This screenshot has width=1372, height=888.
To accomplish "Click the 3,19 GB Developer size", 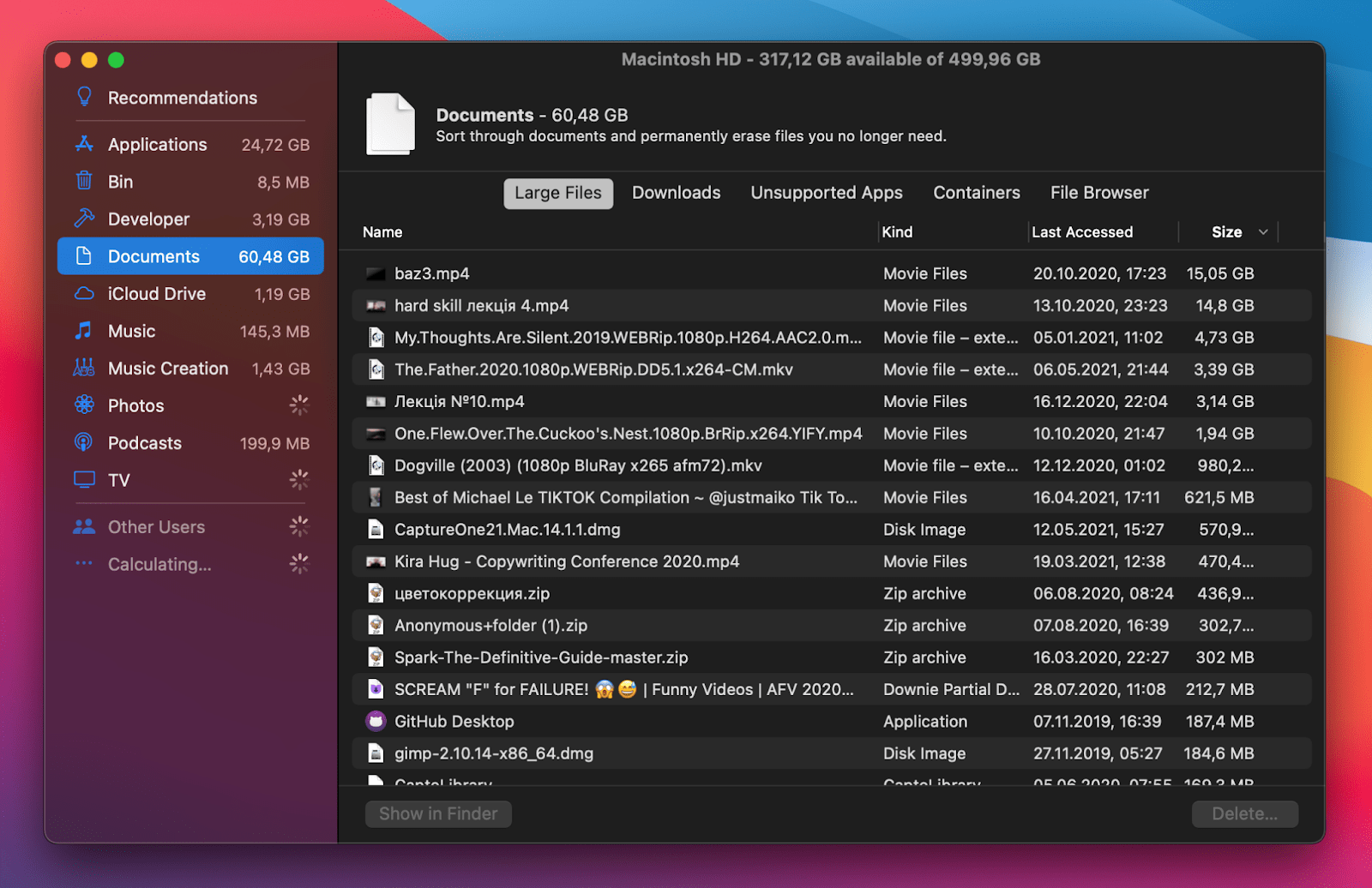I will pos(280,219).
